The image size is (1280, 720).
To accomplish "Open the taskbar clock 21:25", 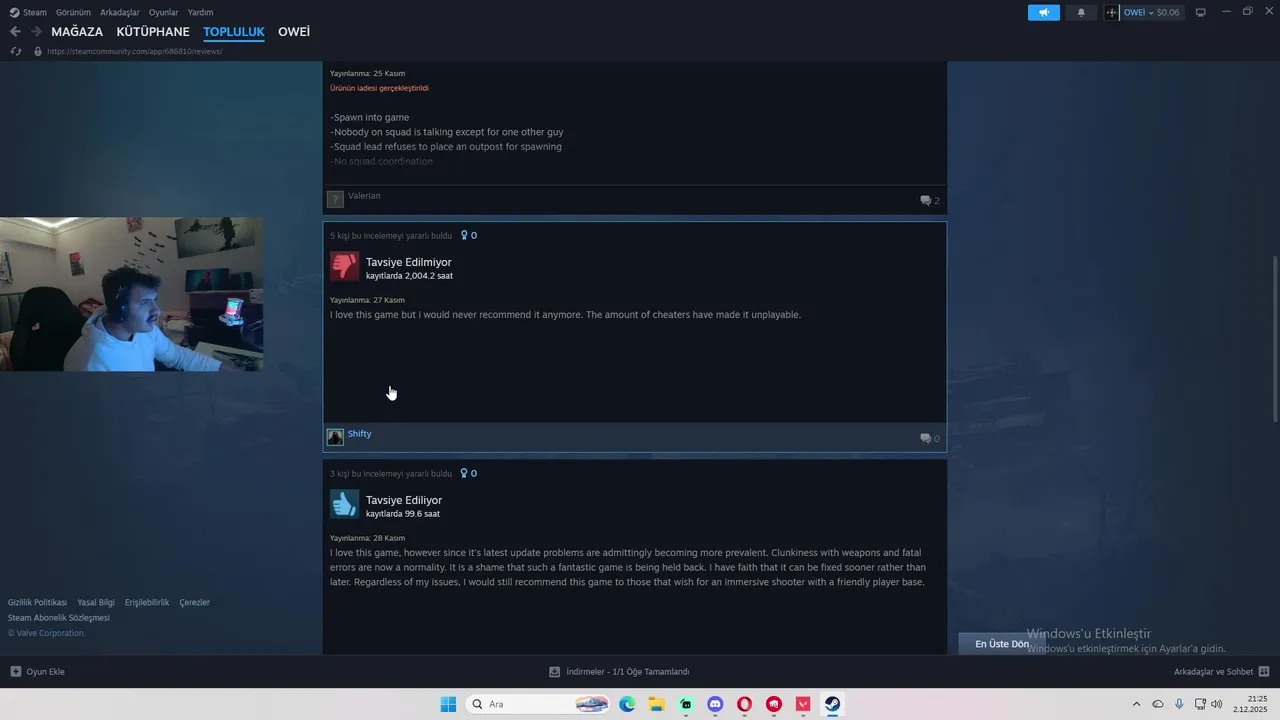I will 1251,704.
